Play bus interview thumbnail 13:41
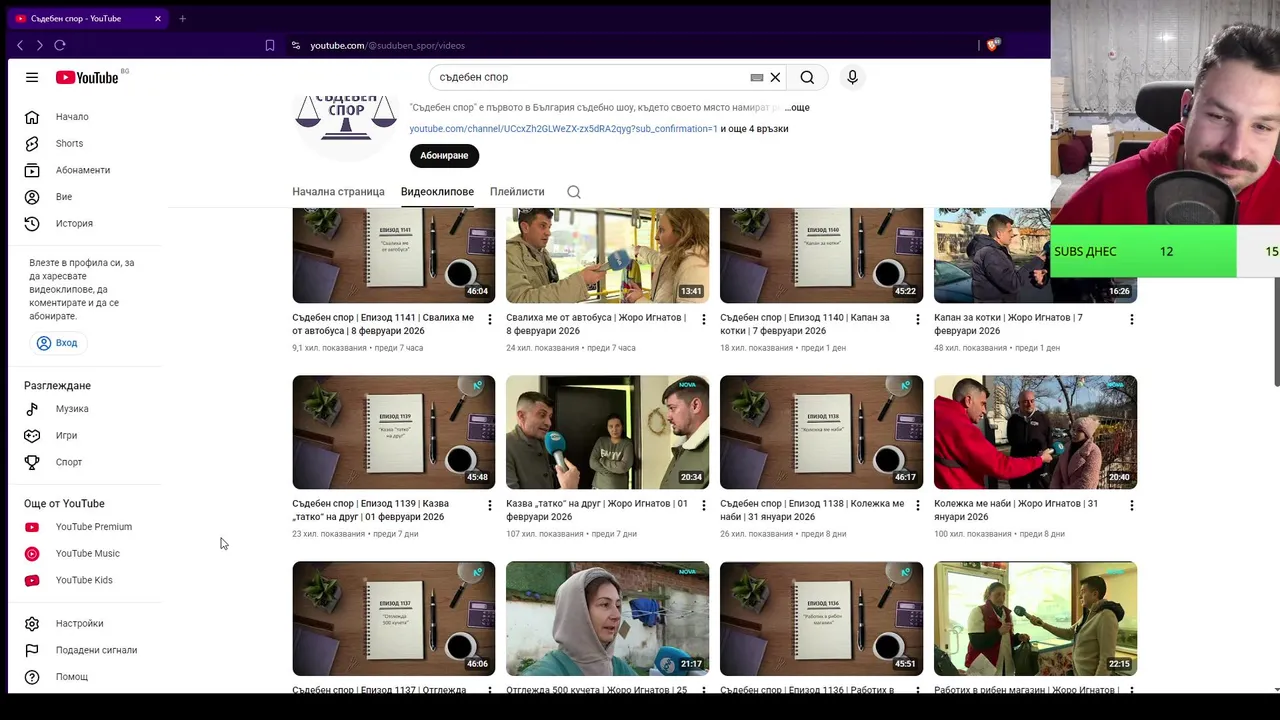 pyautogui.click(x=607, y=255)
